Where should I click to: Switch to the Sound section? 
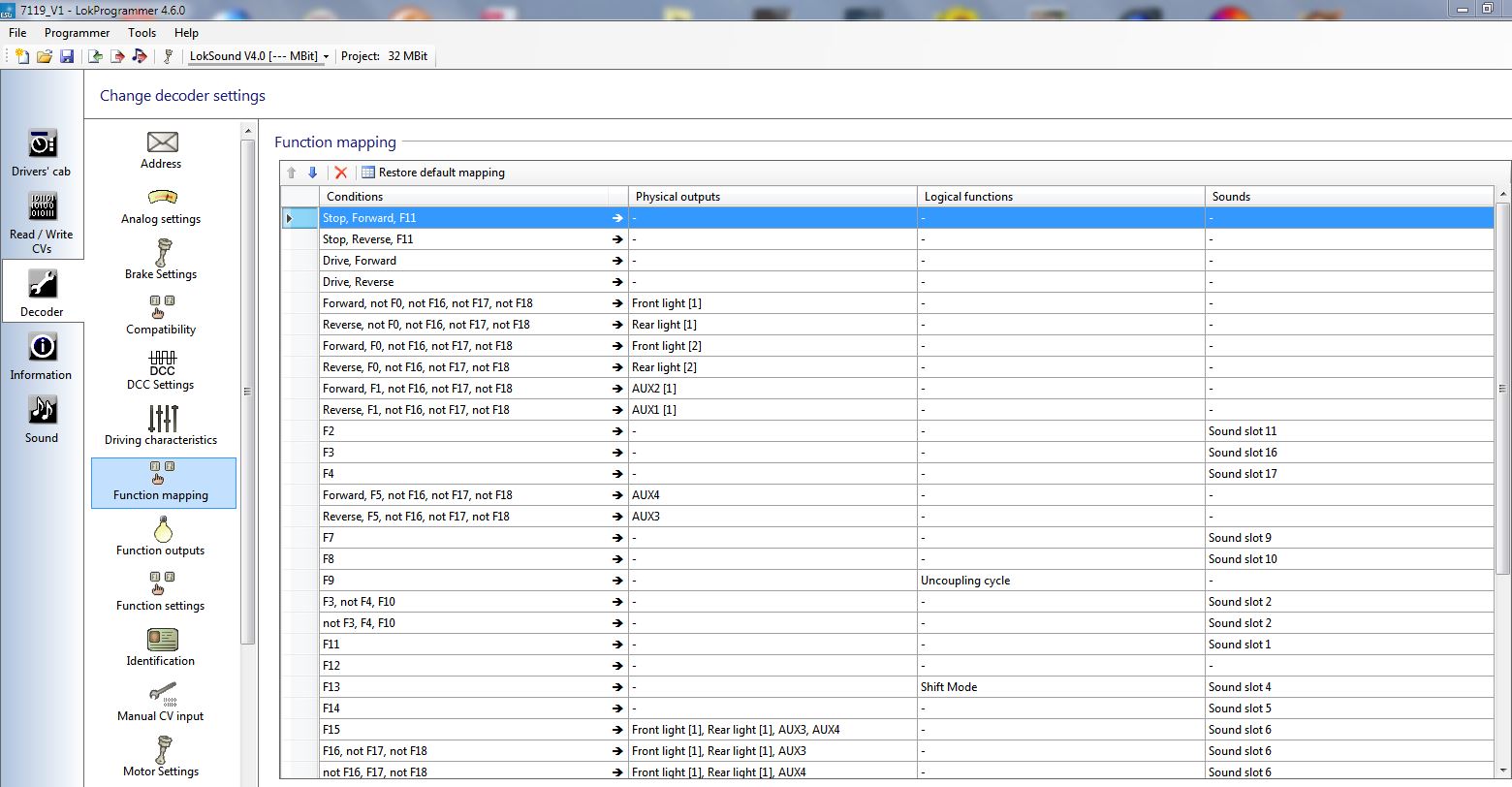[41, 419]
